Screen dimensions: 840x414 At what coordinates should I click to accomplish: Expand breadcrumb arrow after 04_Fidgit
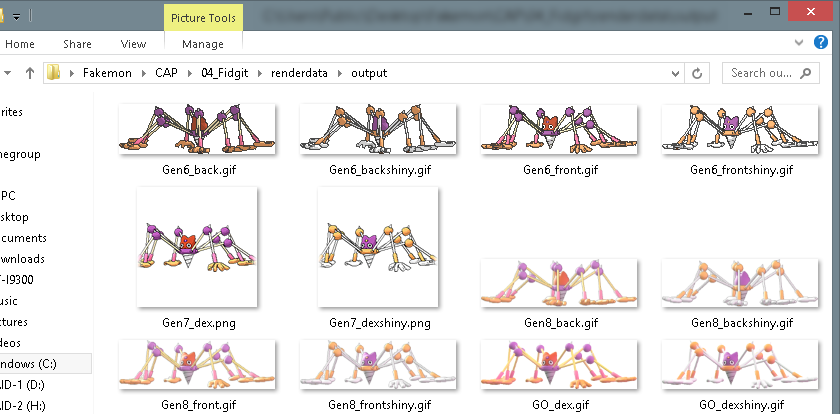[x=260, y=73]
